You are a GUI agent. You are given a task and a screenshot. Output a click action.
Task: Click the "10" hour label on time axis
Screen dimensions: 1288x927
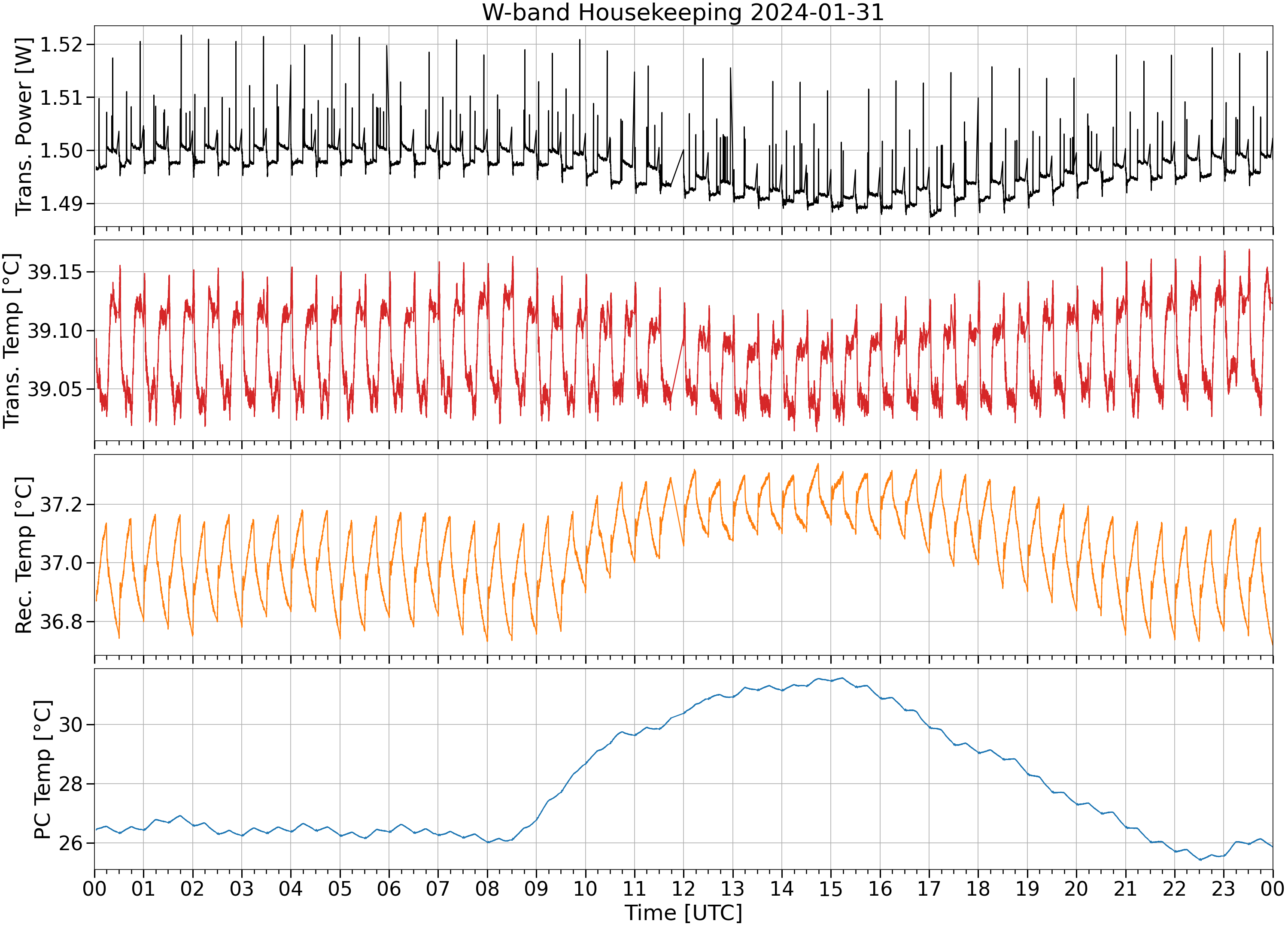pos(586,888)
